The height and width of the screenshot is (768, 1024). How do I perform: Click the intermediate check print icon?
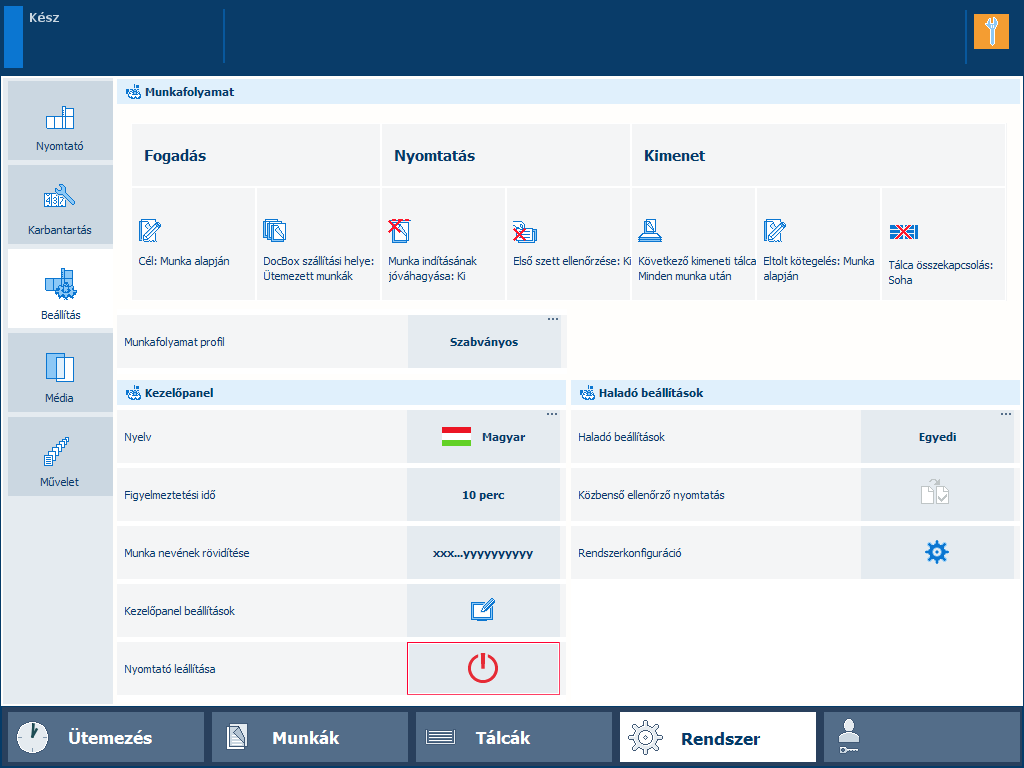[937, 494]
